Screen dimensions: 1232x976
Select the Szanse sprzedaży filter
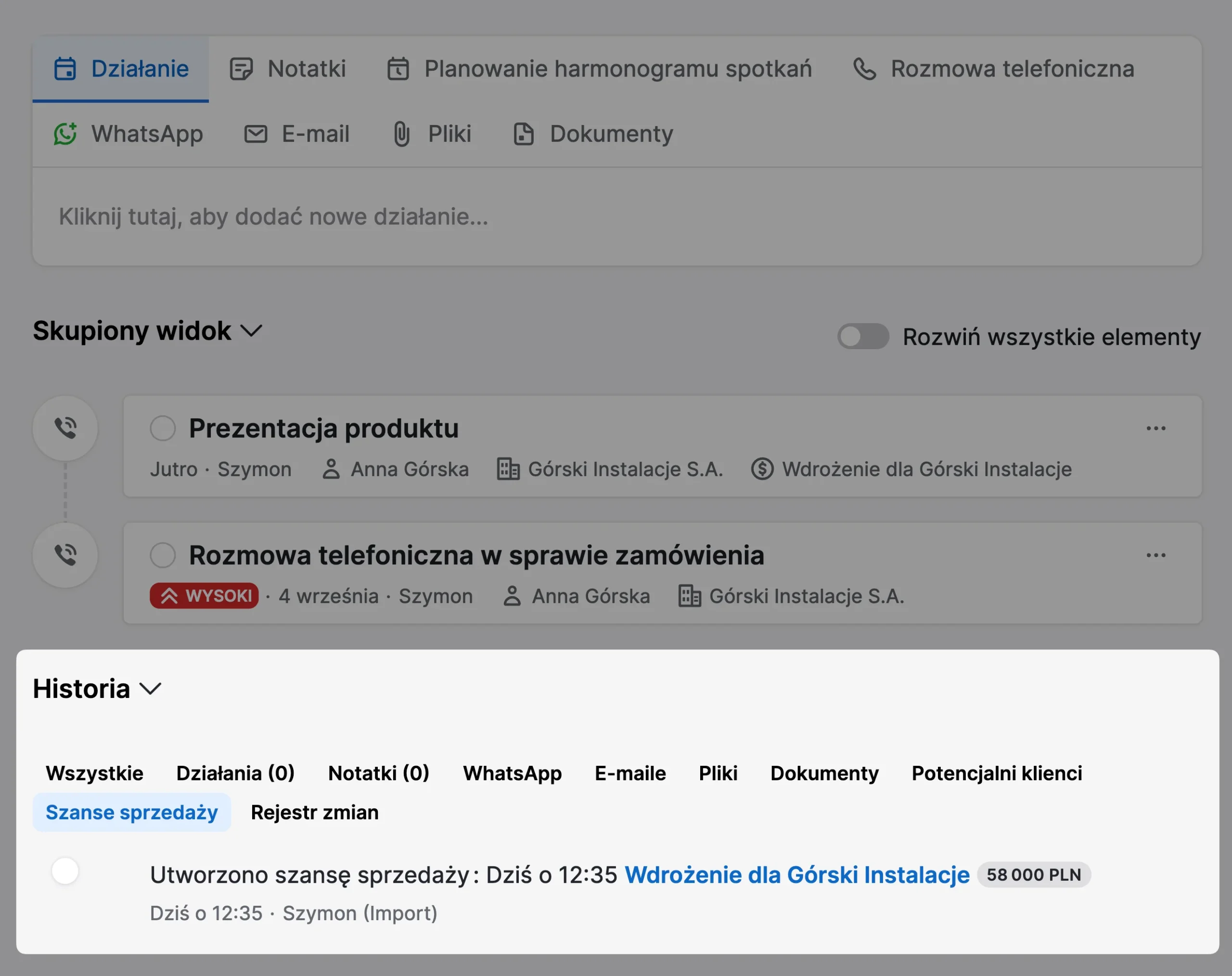131,812
